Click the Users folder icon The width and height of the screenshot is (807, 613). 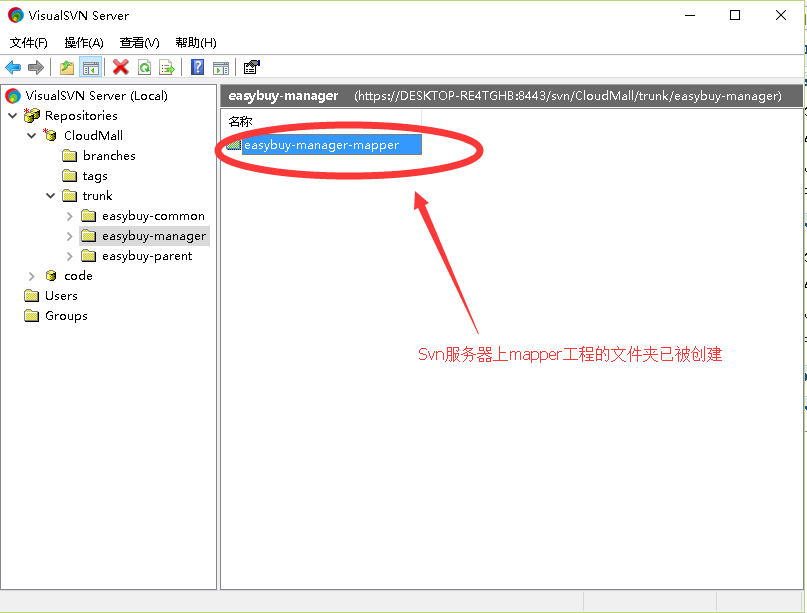(x=32, y=296)
